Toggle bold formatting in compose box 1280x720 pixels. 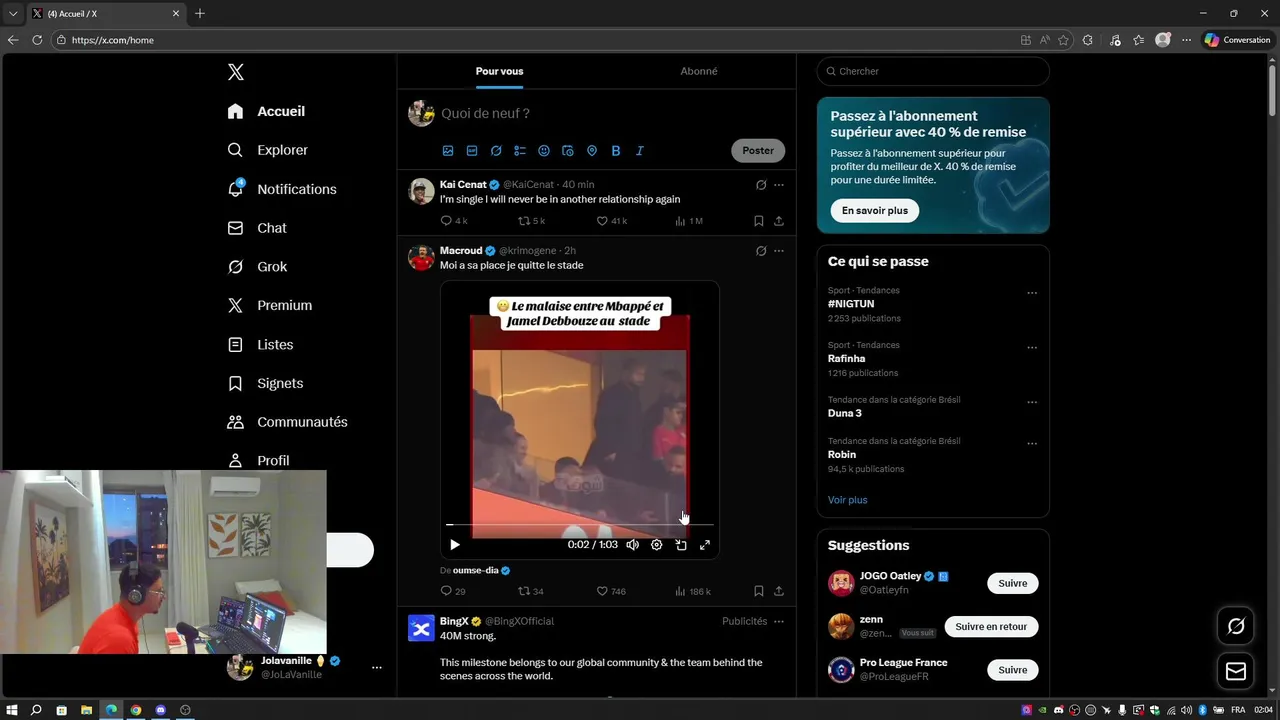[616, 151]
